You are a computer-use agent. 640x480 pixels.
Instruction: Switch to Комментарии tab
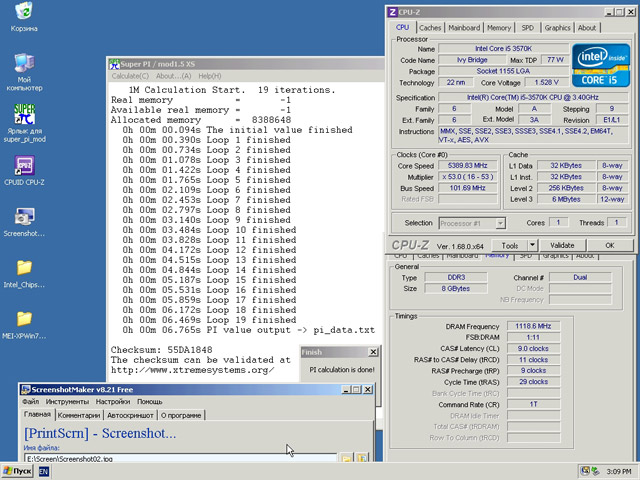(x=79, y=415)
